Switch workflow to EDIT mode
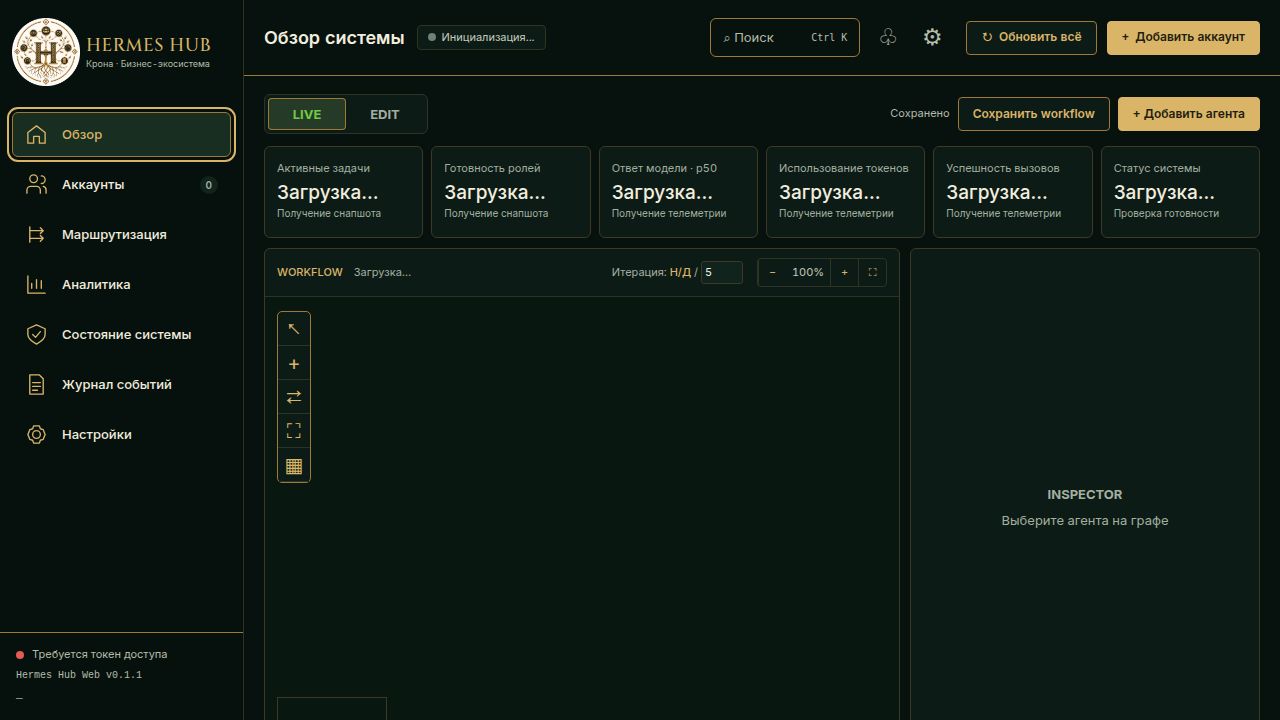This screenshot has height=720, width=1280. (x=385, y=114)
